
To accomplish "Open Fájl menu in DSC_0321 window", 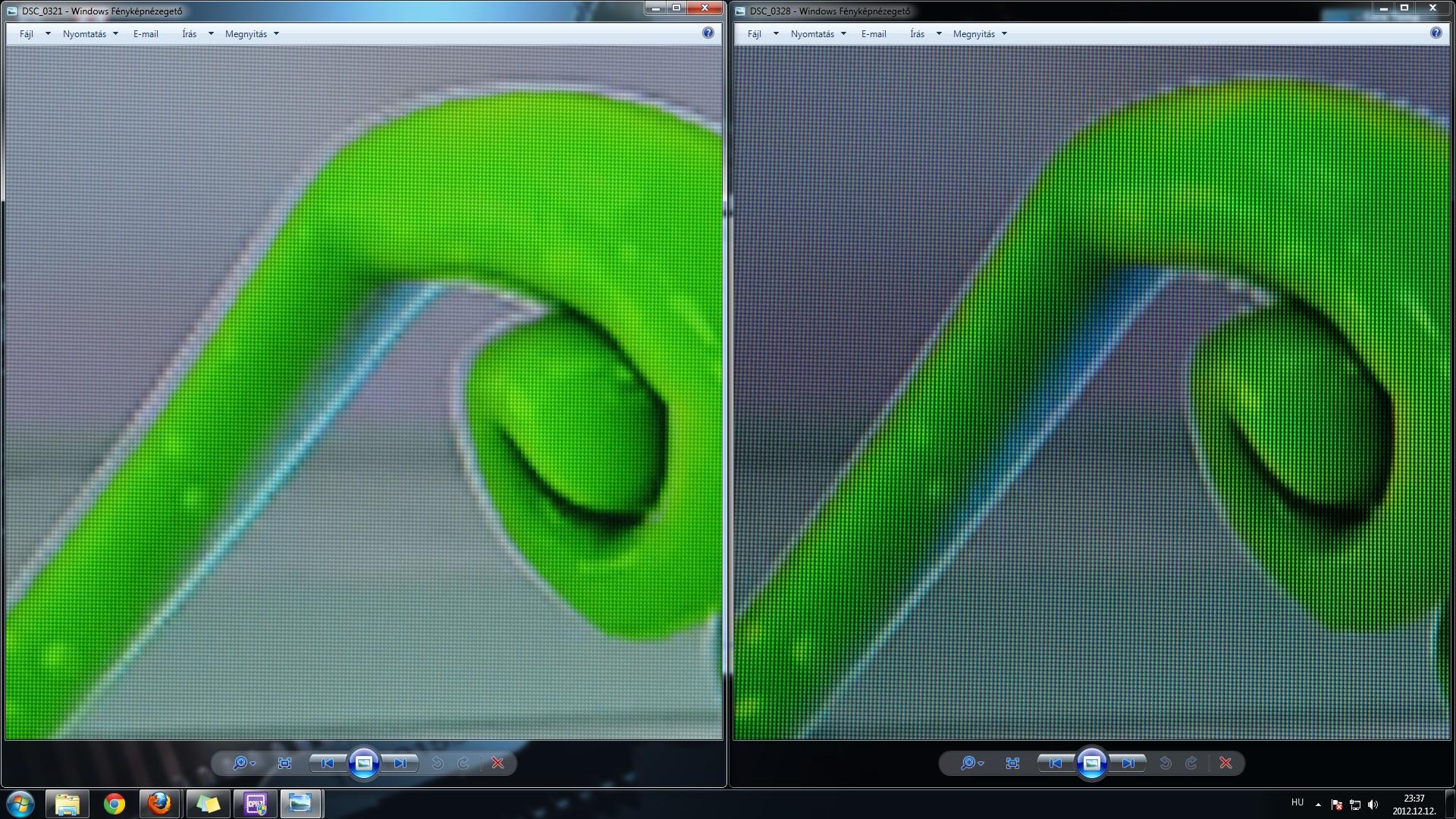I will (34, 34).
